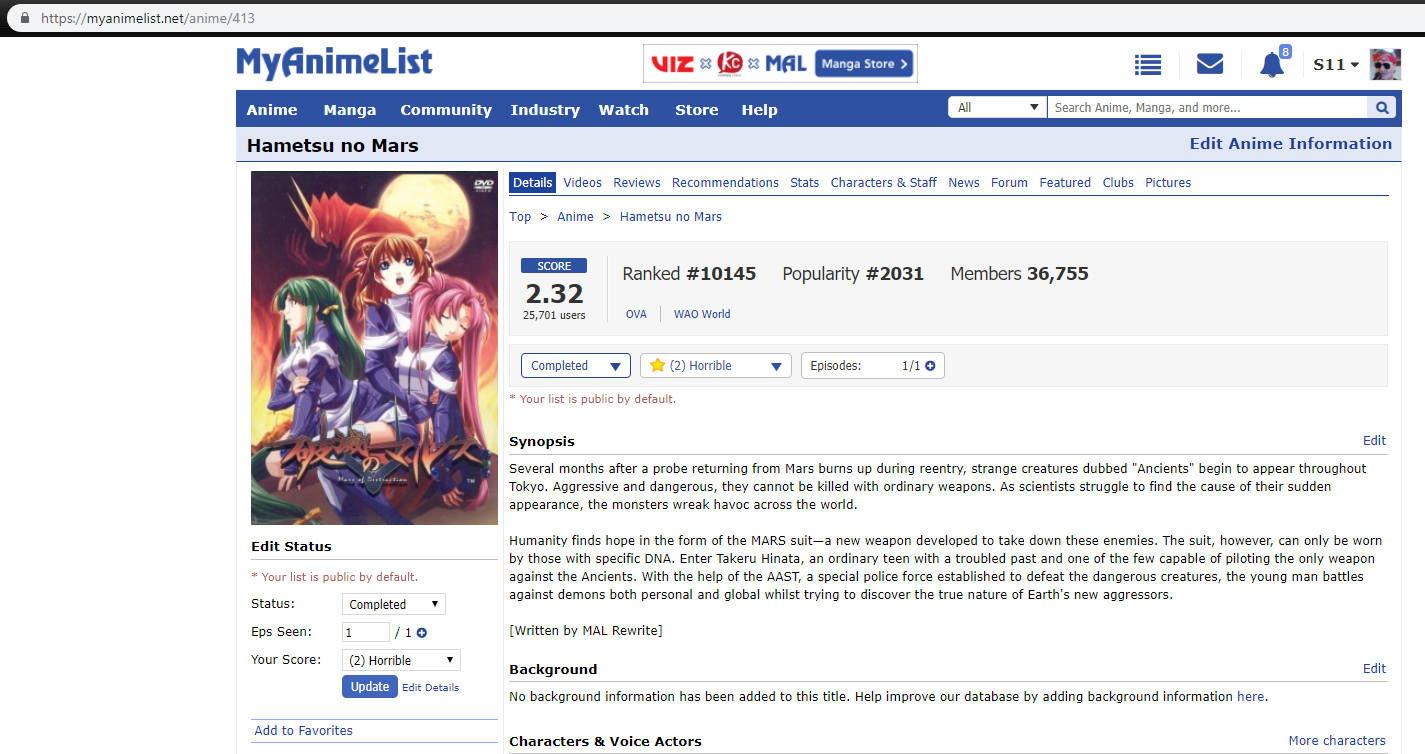The height and width of the screenshot is (754, 1425).
Task: Open the messages envelope icon
Action: [1209, 65]
